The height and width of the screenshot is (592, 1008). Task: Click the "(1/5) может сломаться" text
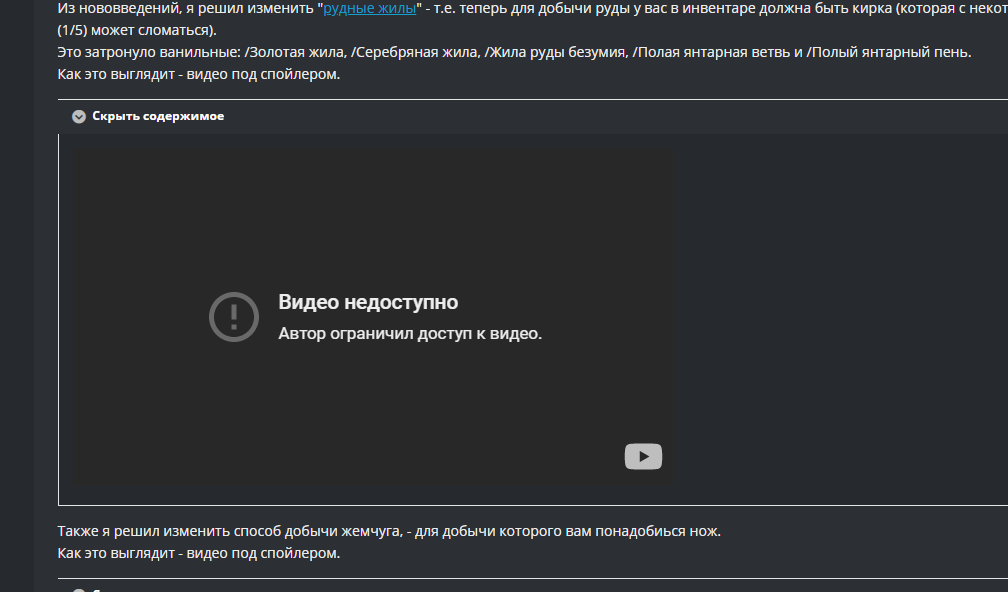click(x=136, y=30)
